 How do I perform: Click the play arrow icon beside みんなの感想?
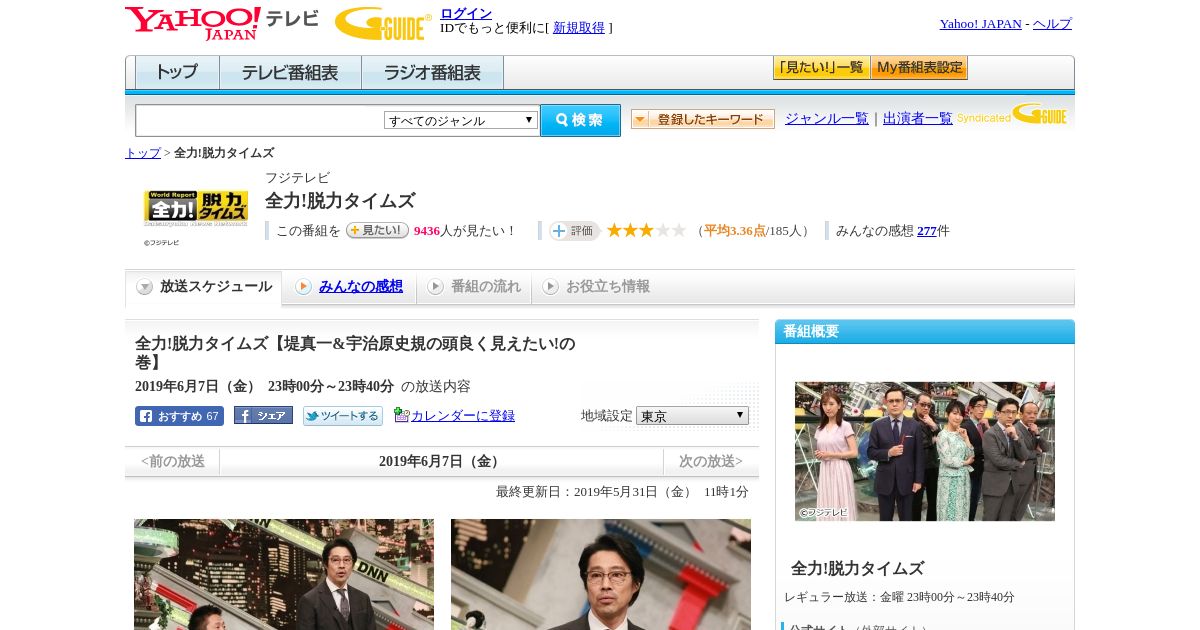coord(303,287)
